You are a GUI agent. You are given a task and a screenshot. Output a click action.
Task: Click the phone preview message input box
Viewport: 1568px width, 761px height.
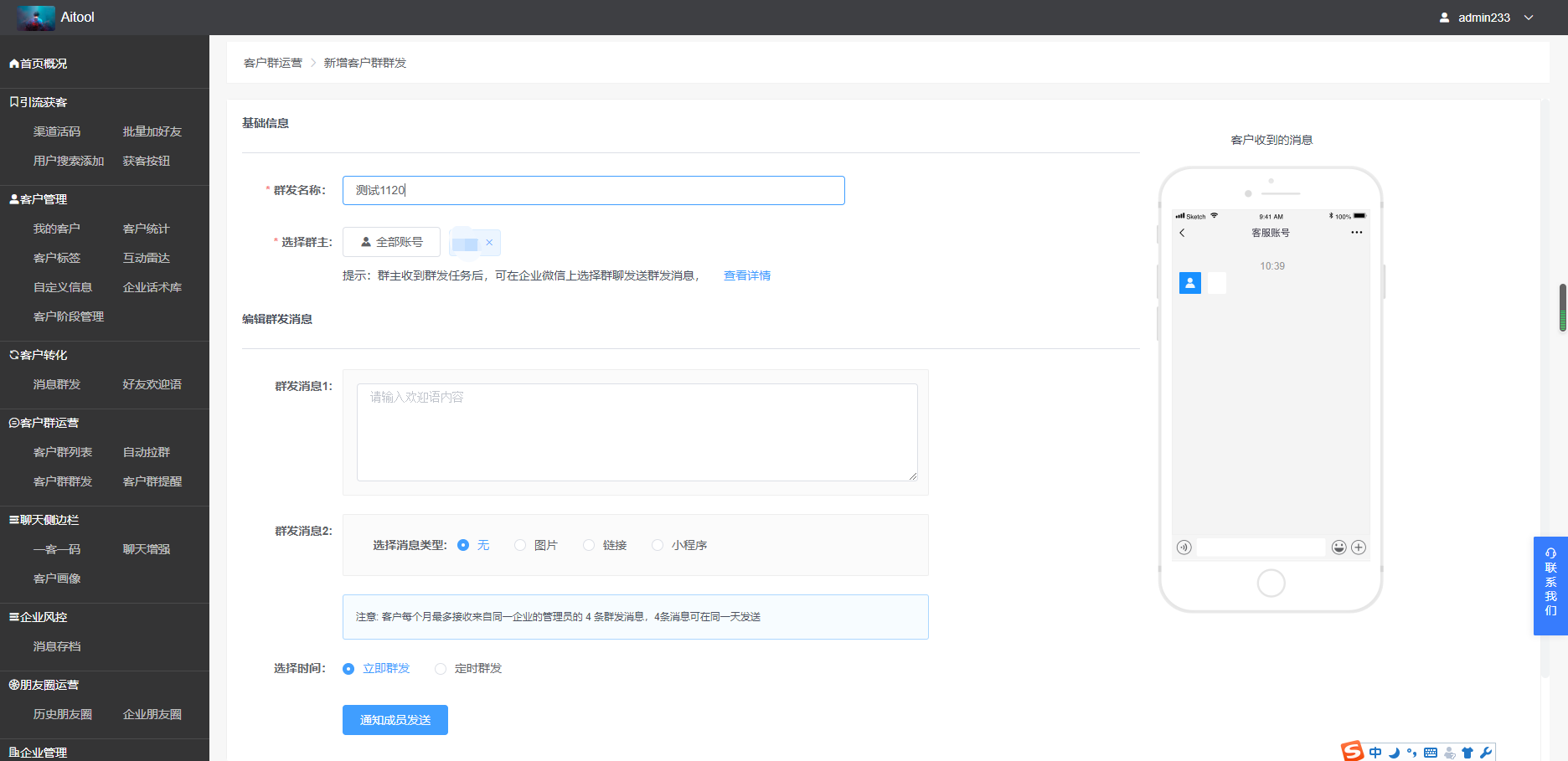(x=1261, y=548)
